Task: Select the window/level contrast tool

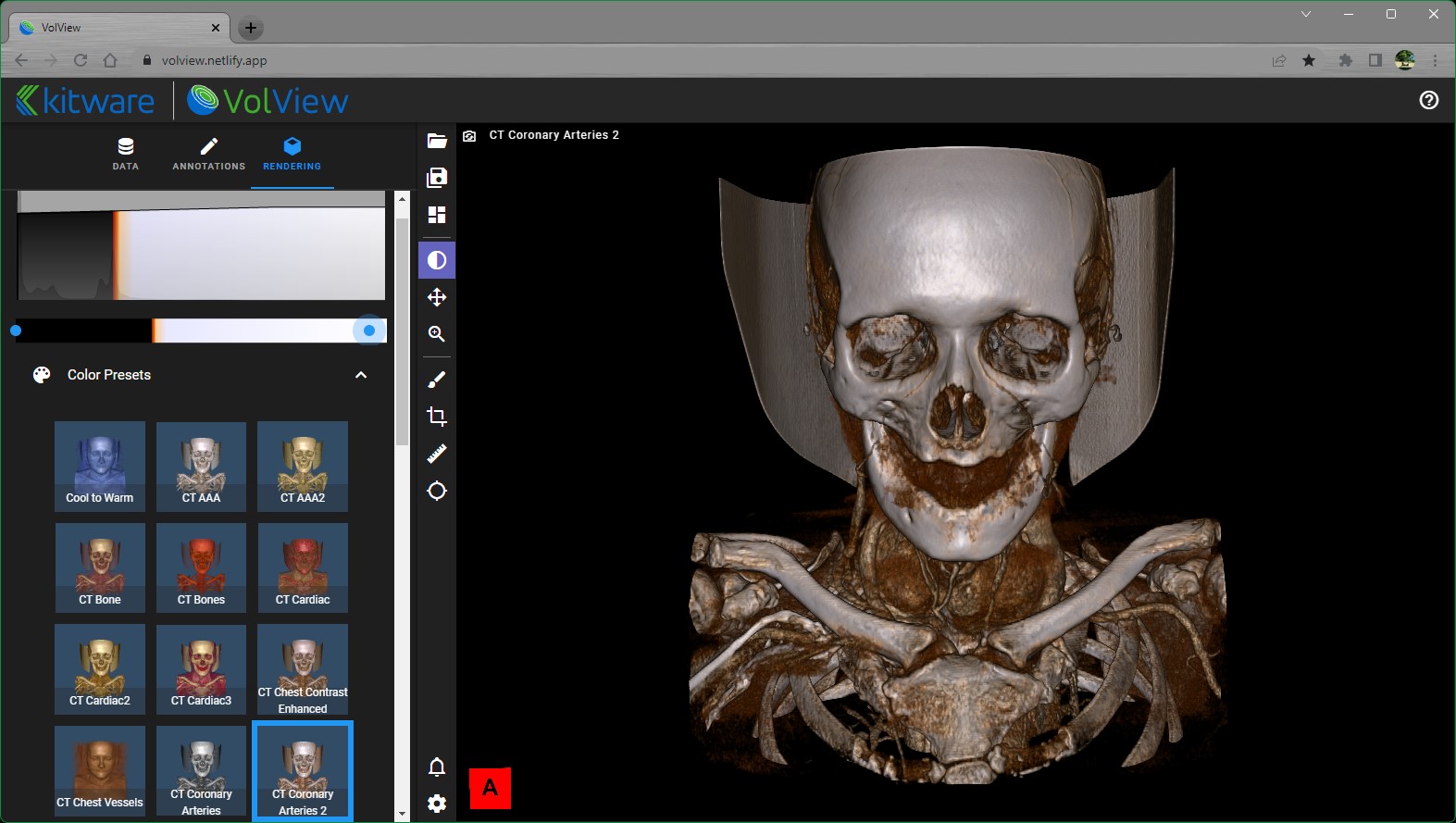Action: [437, 260]
